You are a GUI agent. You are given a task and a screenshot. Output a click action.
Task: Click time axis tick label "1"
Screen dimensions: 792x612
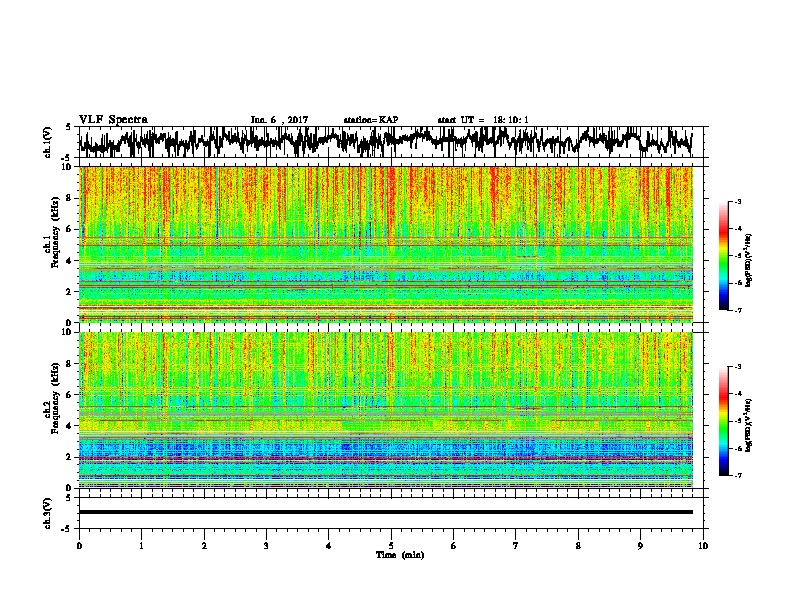click(141, 546)
